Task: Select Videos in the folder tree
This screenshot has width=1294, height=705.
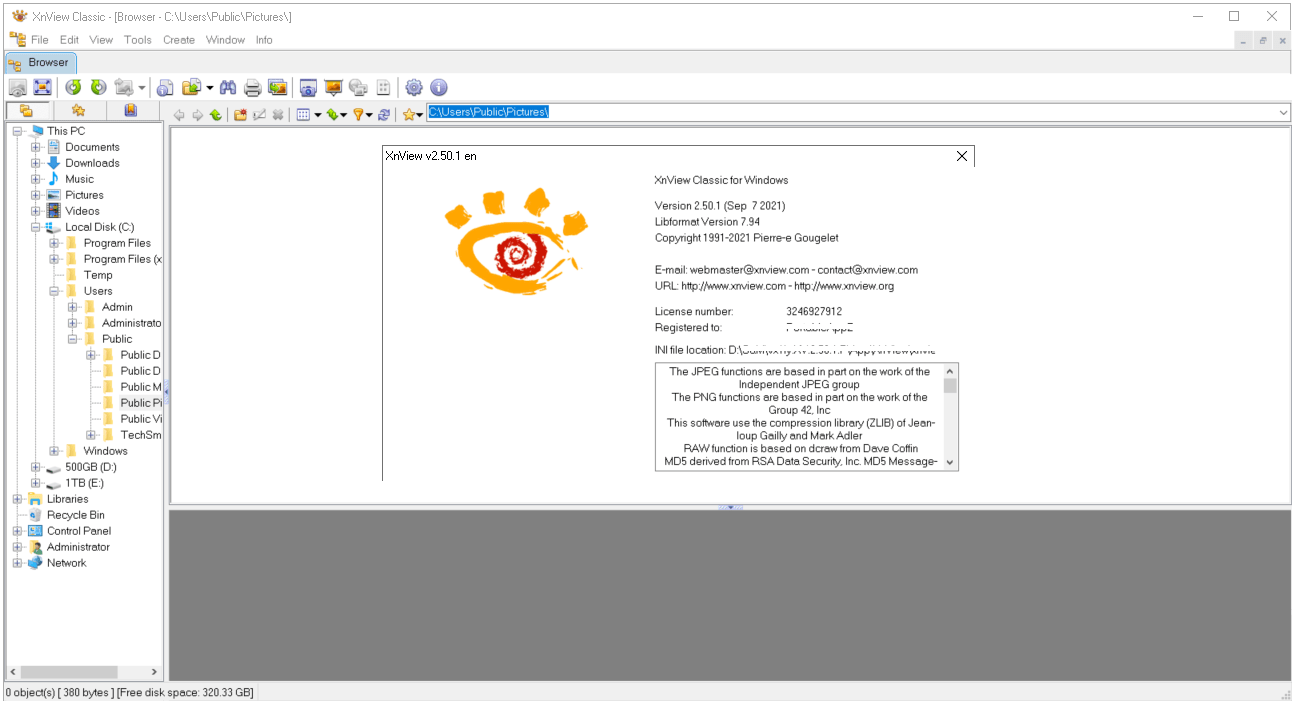Action: pos(82,211)
